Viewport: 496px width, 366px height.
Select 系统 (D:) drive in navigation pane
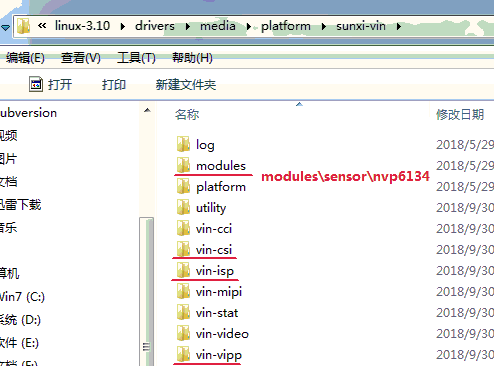click(x=20, y=320)
